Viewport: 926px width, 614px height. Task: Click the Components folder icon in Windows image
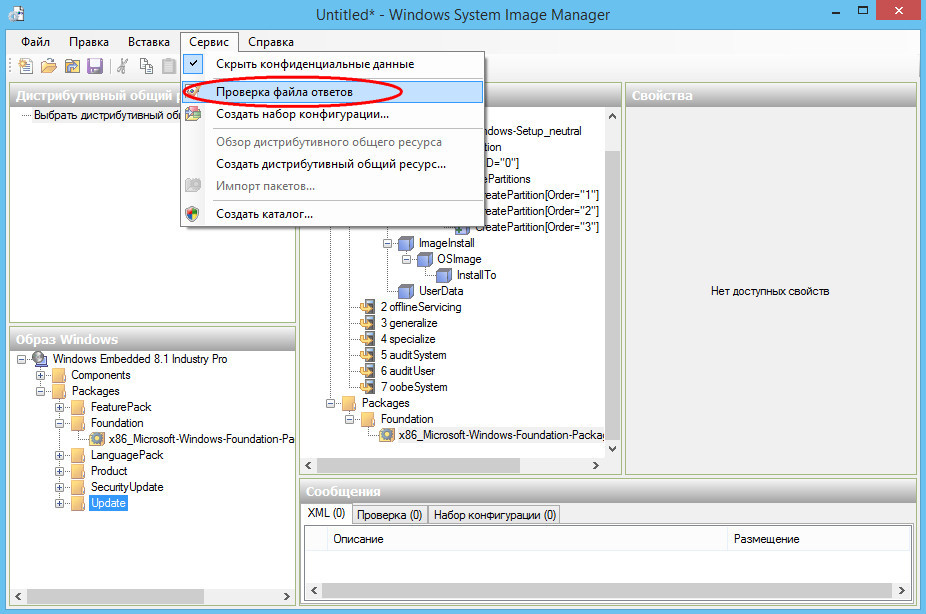coord(58,375)
